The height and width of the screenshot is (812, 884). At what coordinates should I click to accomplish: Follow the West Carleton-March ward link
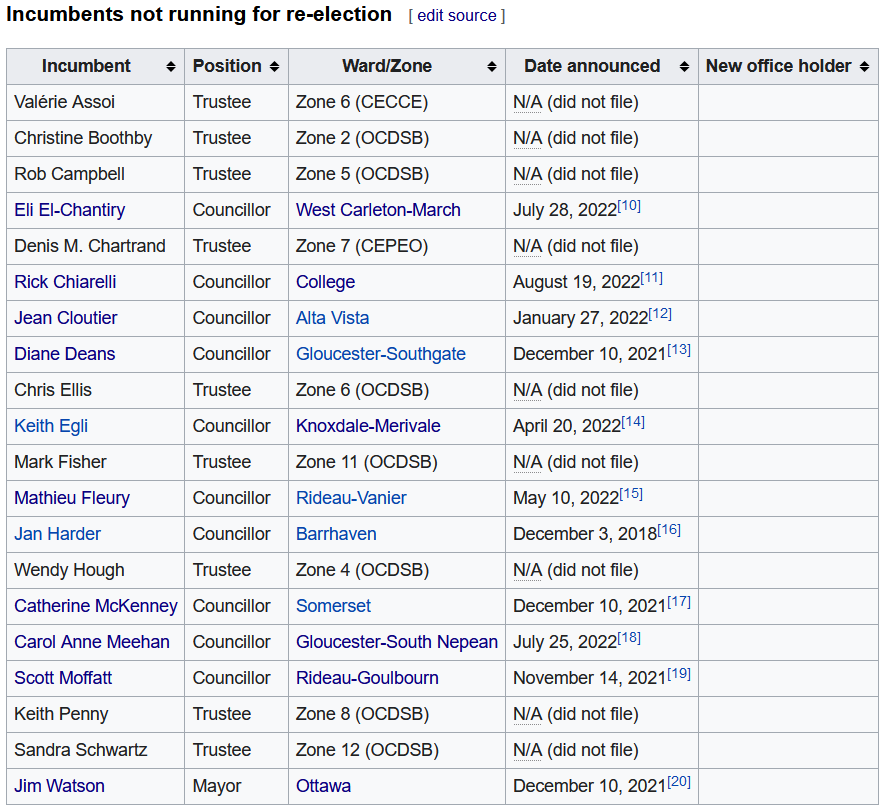(x=378, y=210)
